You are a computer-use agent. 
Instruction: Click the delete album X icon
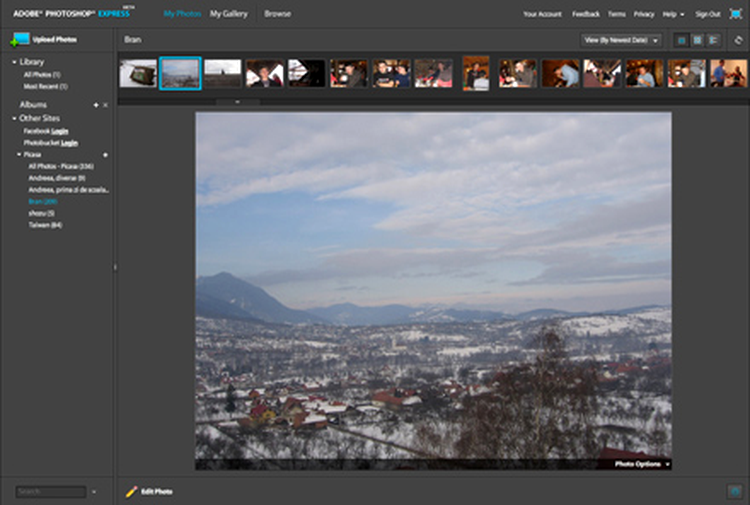click(105, 105)
